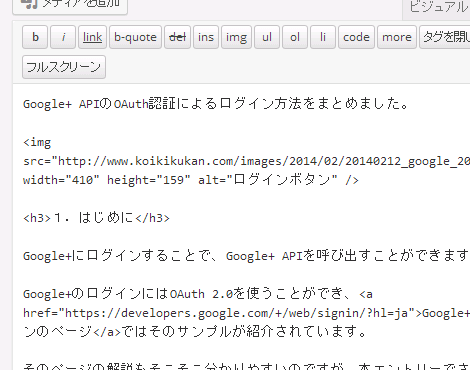Click the OAuth 2.0 text line
The width and height of the screenshot is (470, 370).
pos(198,294)
